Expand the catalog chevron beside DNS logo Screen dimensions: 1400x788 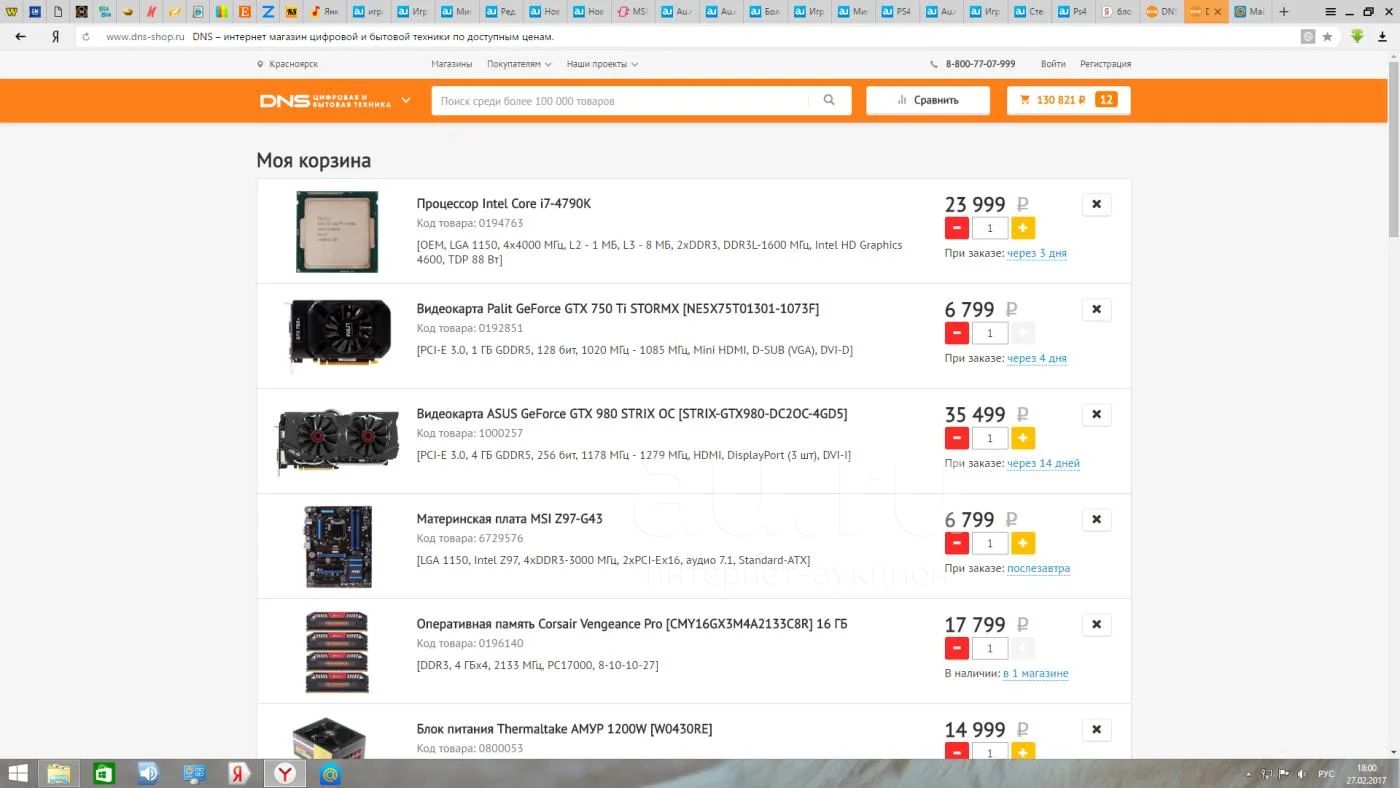(x=406, y=100)
